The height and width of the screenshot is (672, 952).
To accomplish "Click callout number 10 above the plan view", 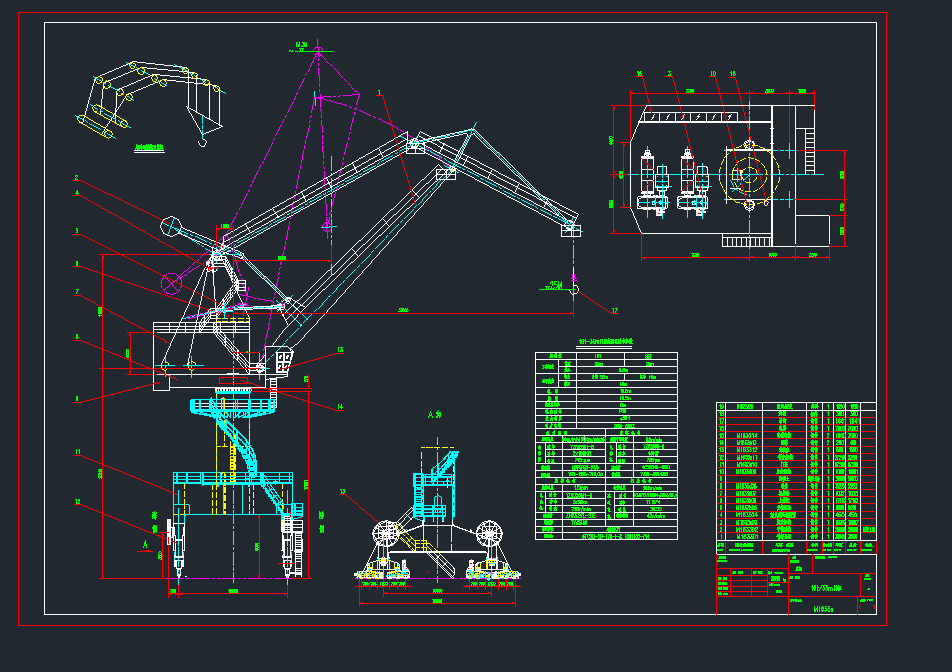I will 713,73.
